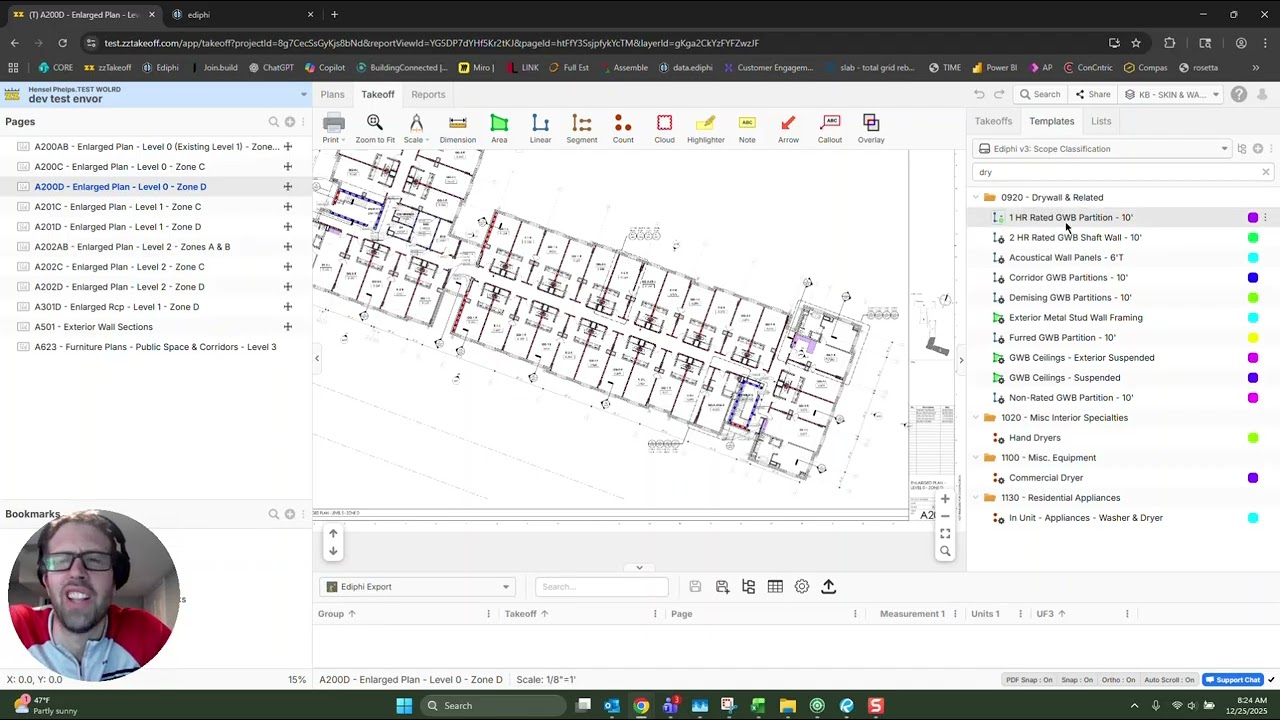Collapse the 1130 - Residential Appliances folder
Viewport: 1280px width, 720px height.
click(x=976, y=498)
